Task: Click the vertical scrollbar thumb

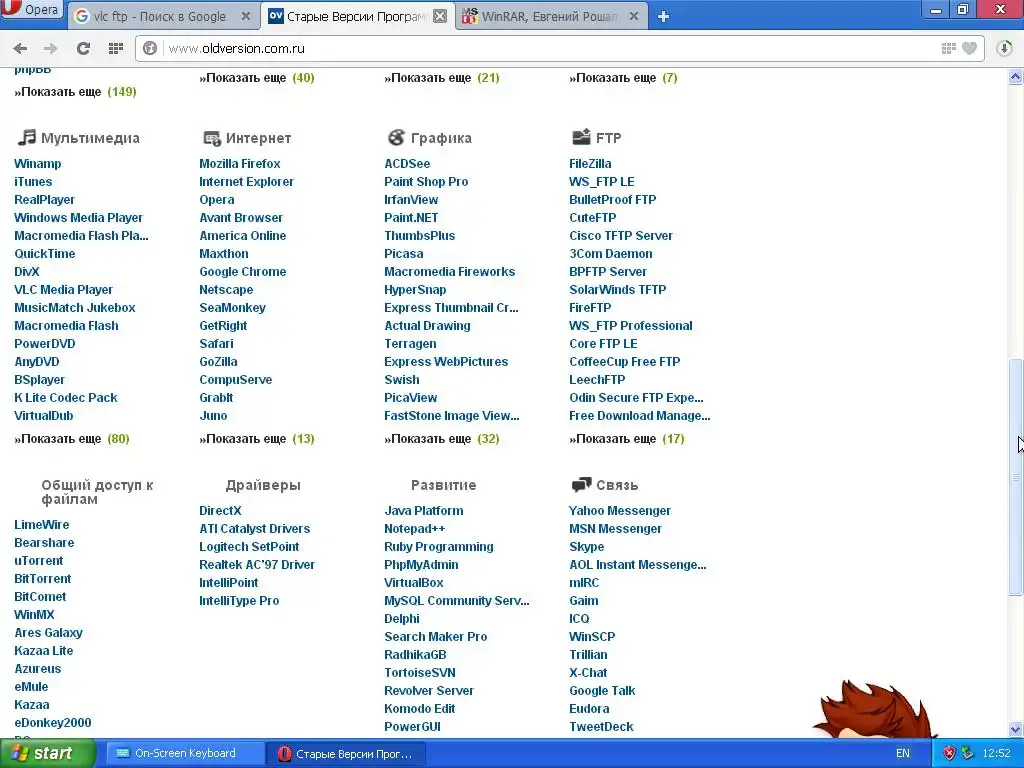Action: 1016,477
